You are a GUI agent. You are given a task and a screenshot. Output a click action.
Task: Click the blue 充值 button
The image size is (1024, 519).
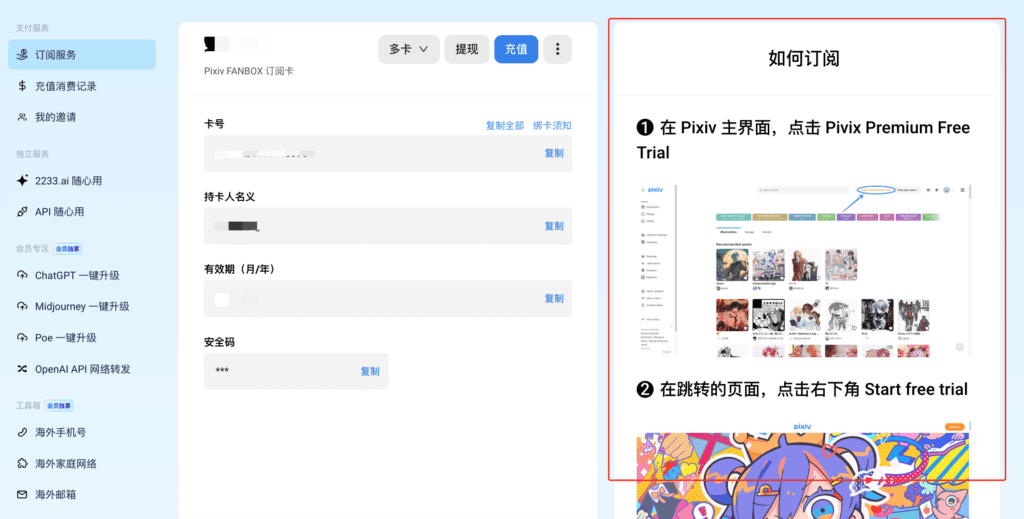click(516, 49)
